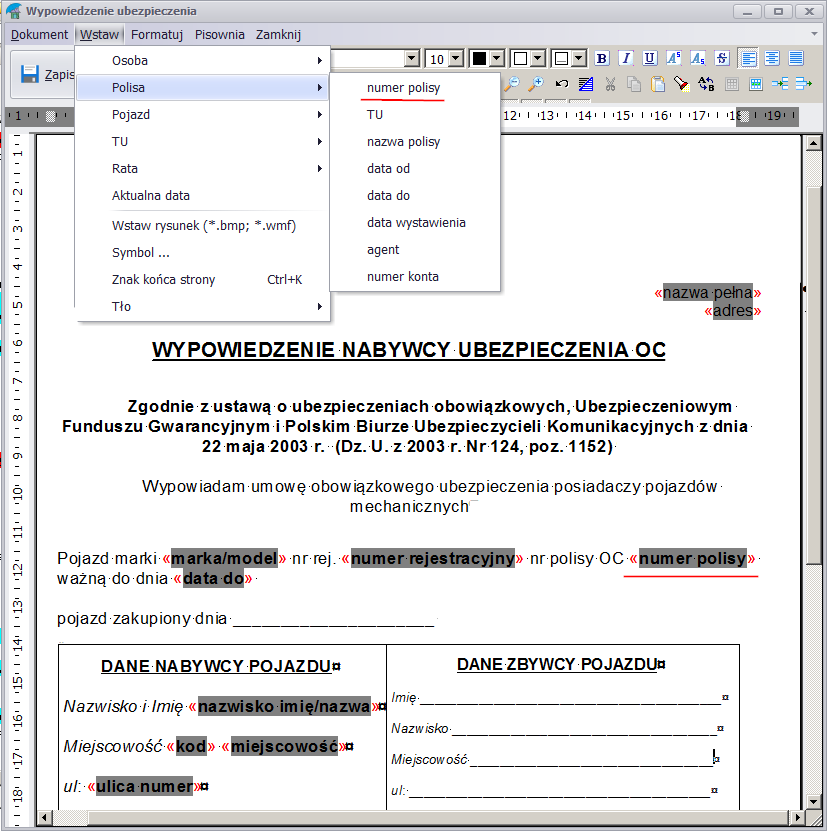Open the background color dropdown arrow
Image resolution: width=827 pixels, height=831 pixels.
(538, 58)
